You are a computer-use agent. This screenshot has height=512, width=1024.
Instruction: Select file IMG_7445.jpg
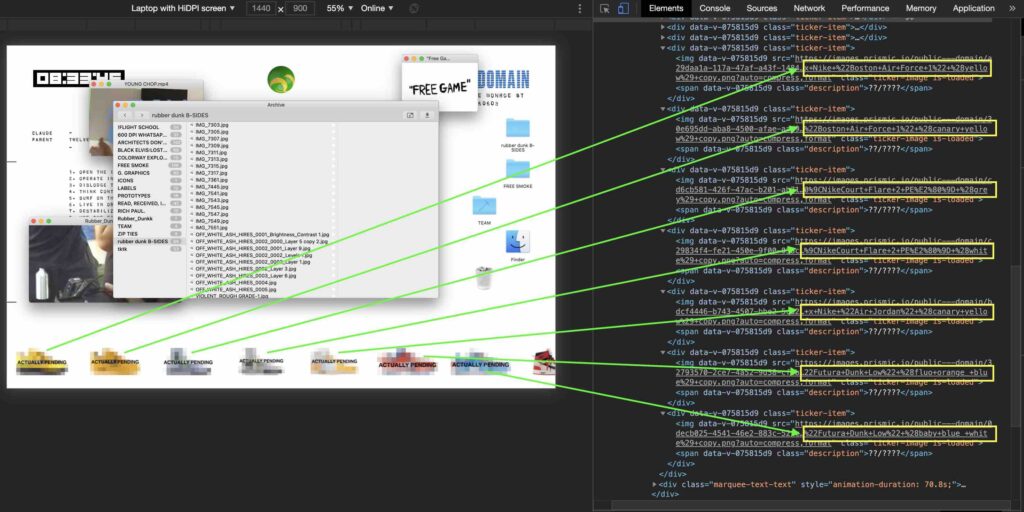pyautogui.click(x=212, y=186)
